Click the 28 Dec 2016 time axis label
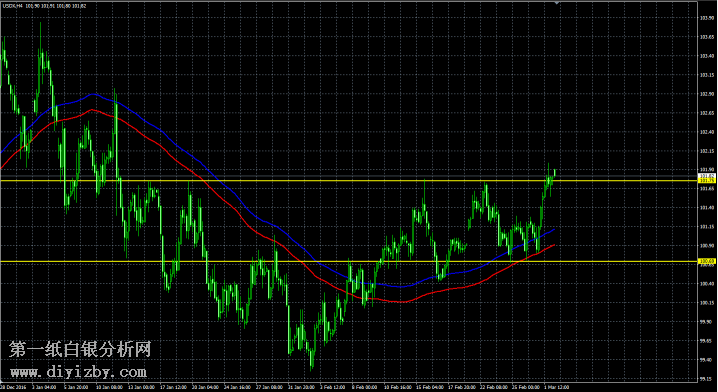718x392 pixels. tap(13, 387)
